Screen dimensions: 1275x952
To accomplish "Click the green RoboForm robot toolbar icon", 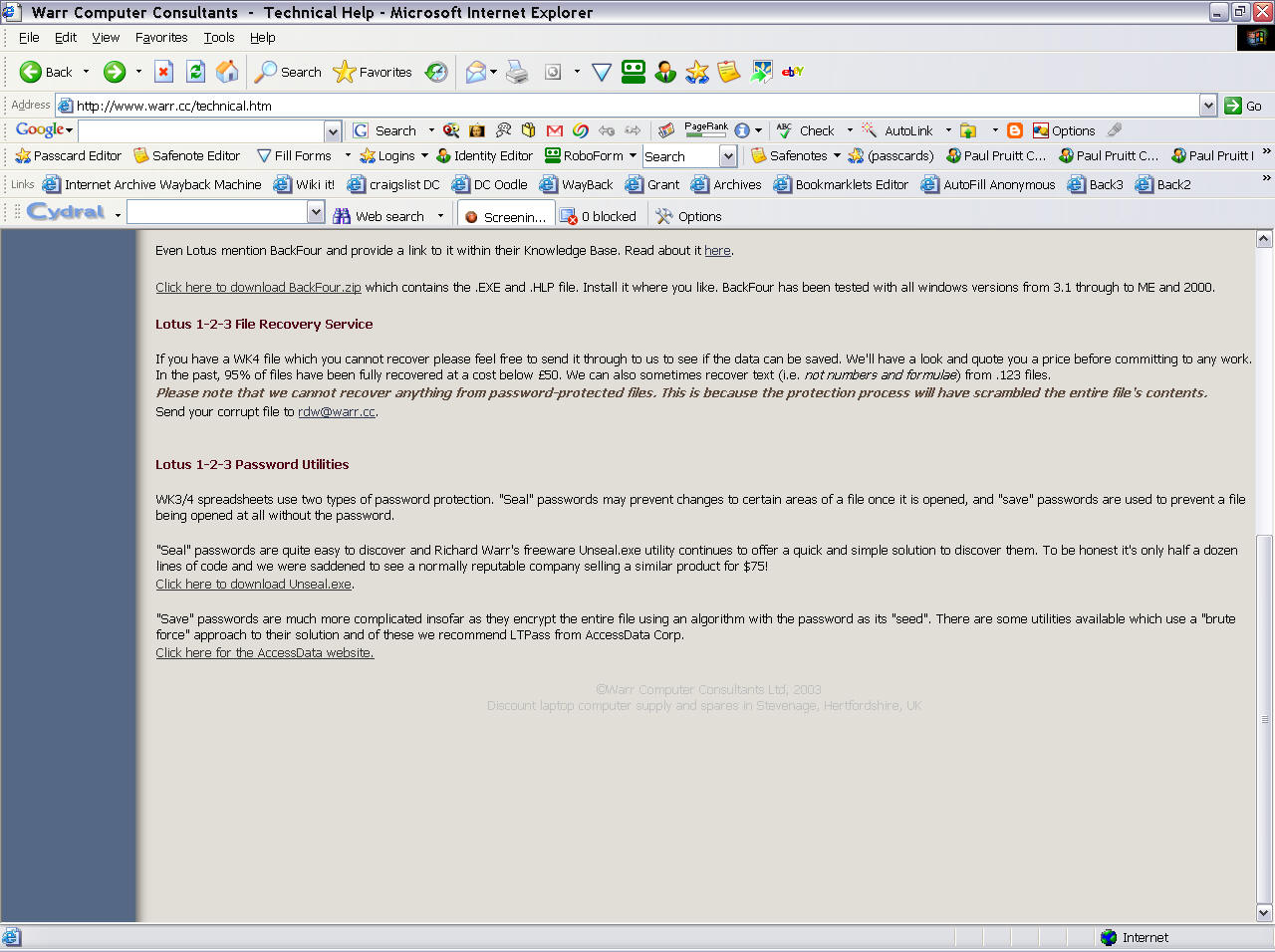I will 634,72.
